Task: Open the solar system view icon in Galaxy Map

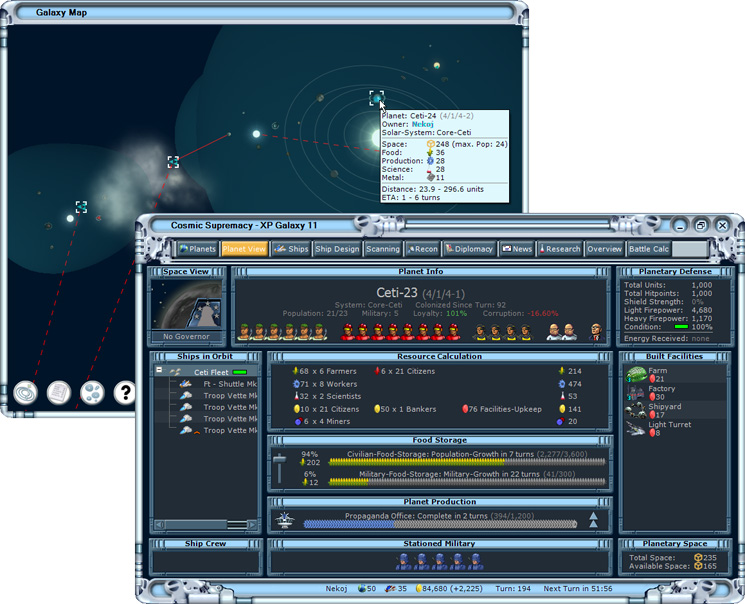Action: click(x=25, y=393)
